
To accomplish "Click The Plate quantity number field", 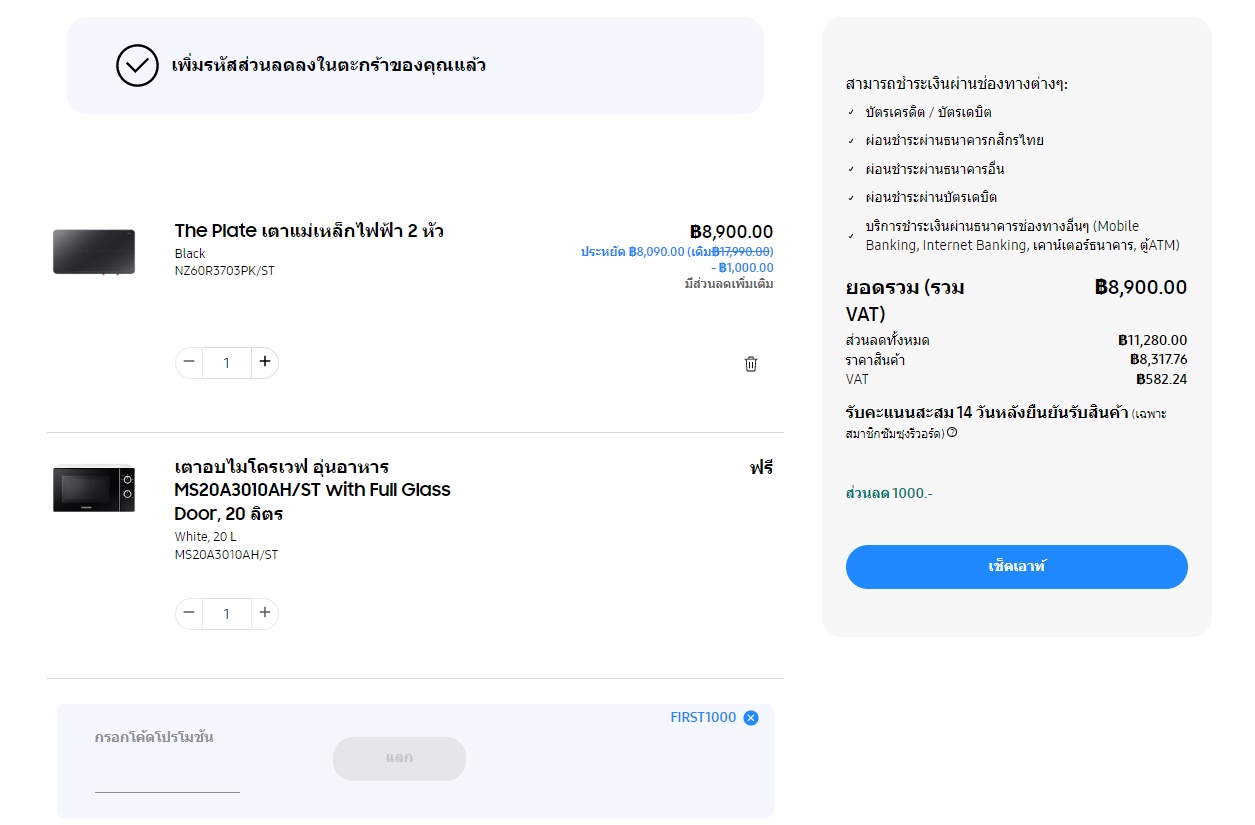I will click(x=227, y=363).
